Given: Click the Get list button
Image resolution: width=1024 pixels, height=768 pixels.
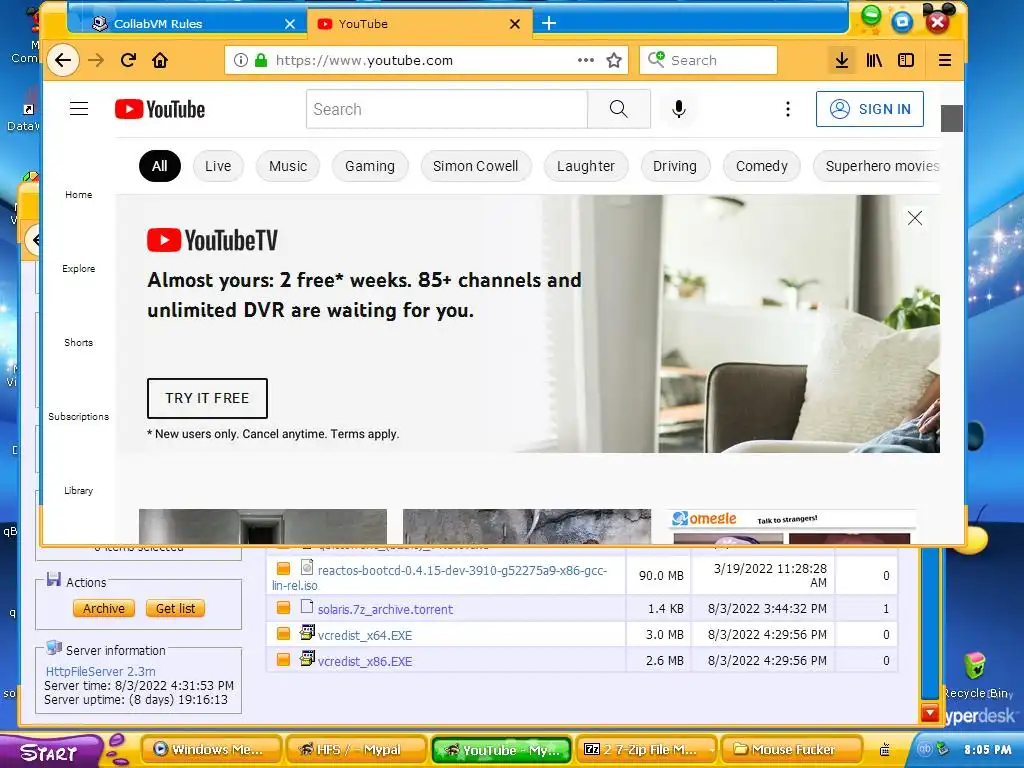Looking at the screenshot, I should [175, 609].
